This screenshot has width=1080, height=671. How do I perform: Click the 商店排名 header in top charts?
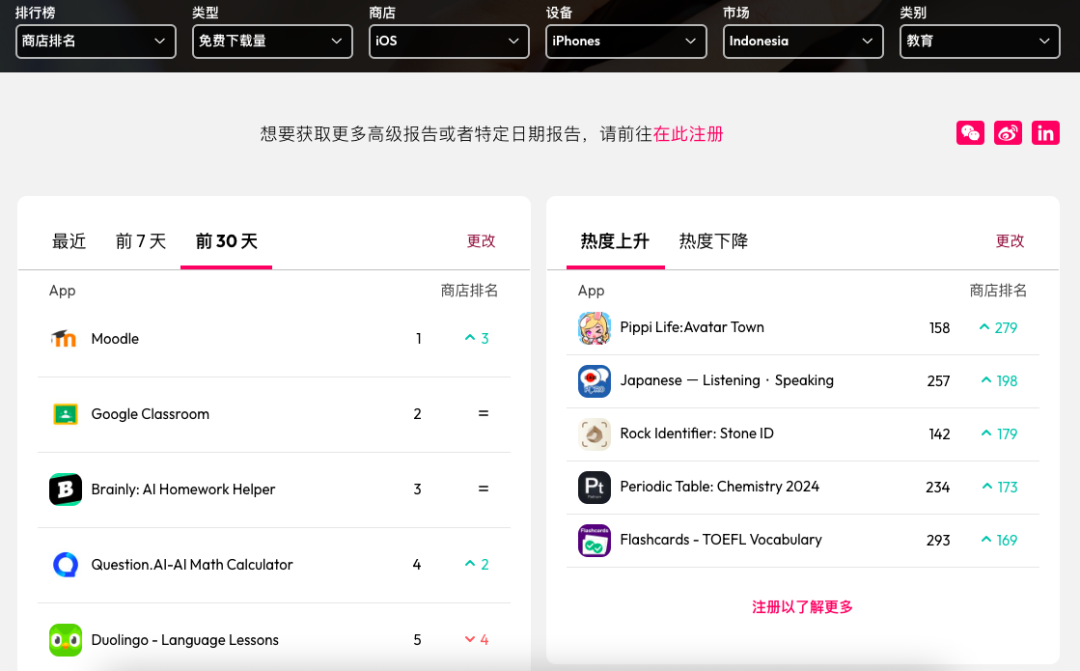(x=469, y=291)
